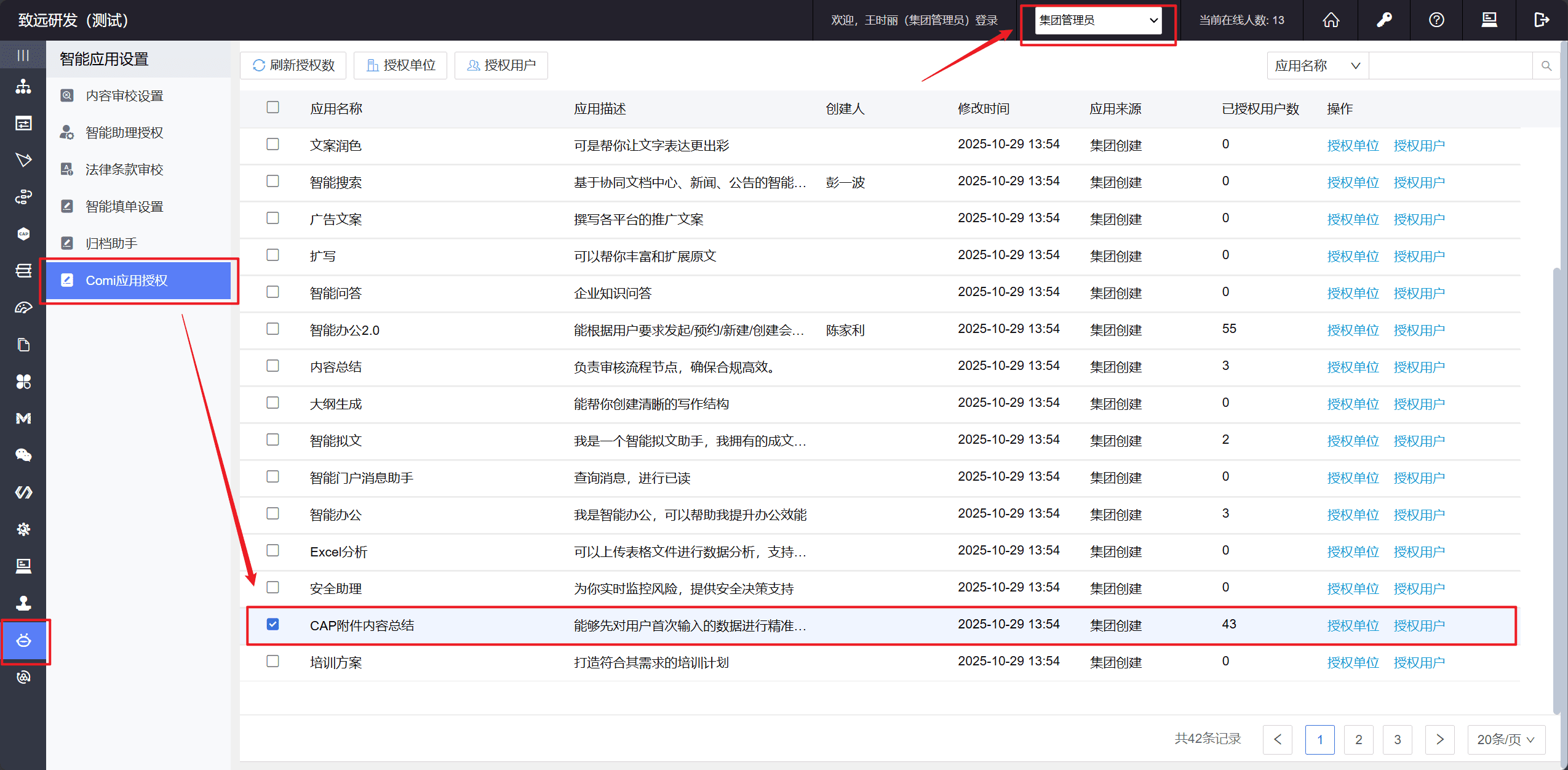Click the vertical scrollbar of the table
This screenshot has width=1568, height=770.
click(1556, 491)
